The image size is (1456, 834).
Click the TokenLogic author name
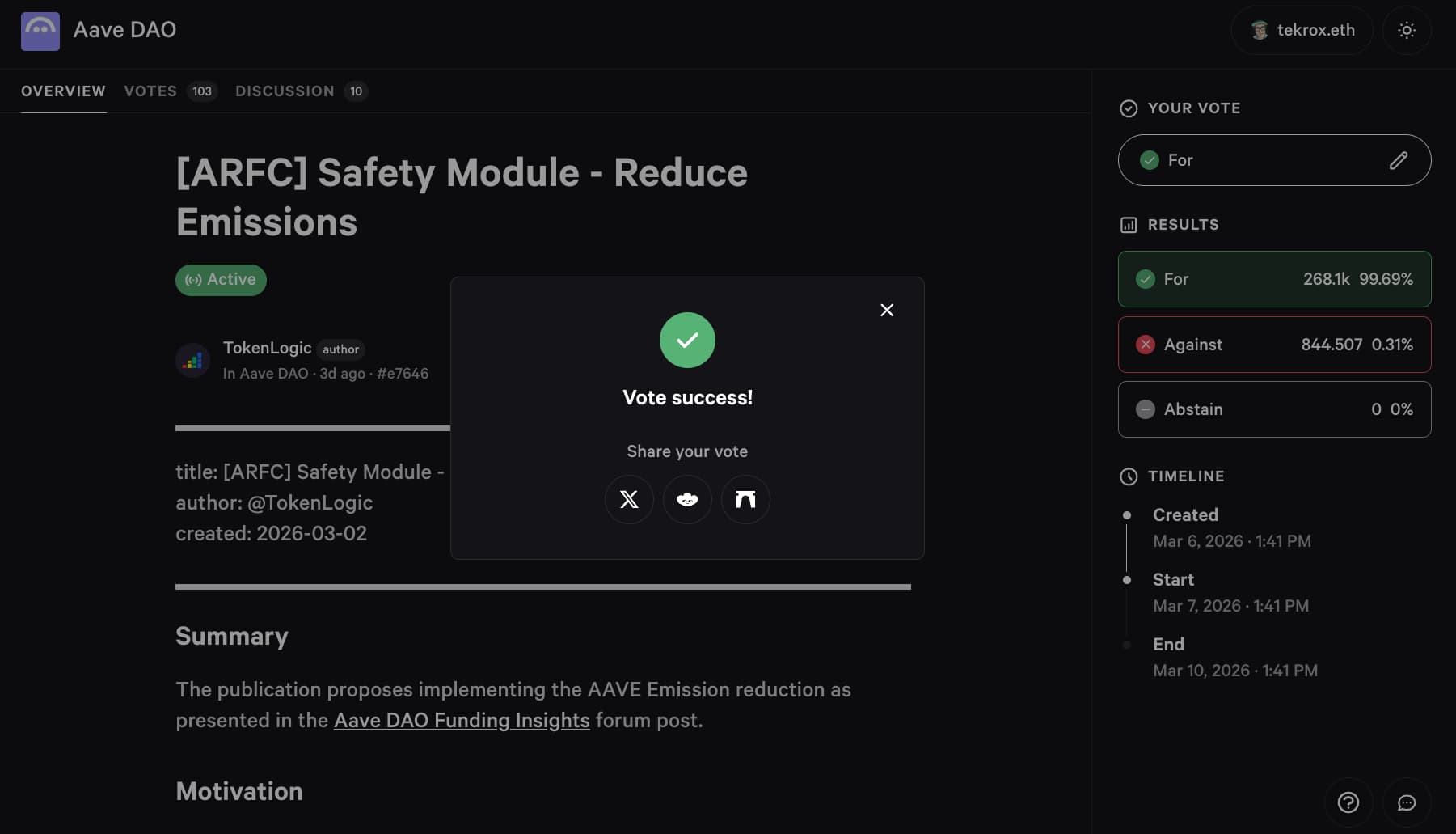tap(267, 348)
